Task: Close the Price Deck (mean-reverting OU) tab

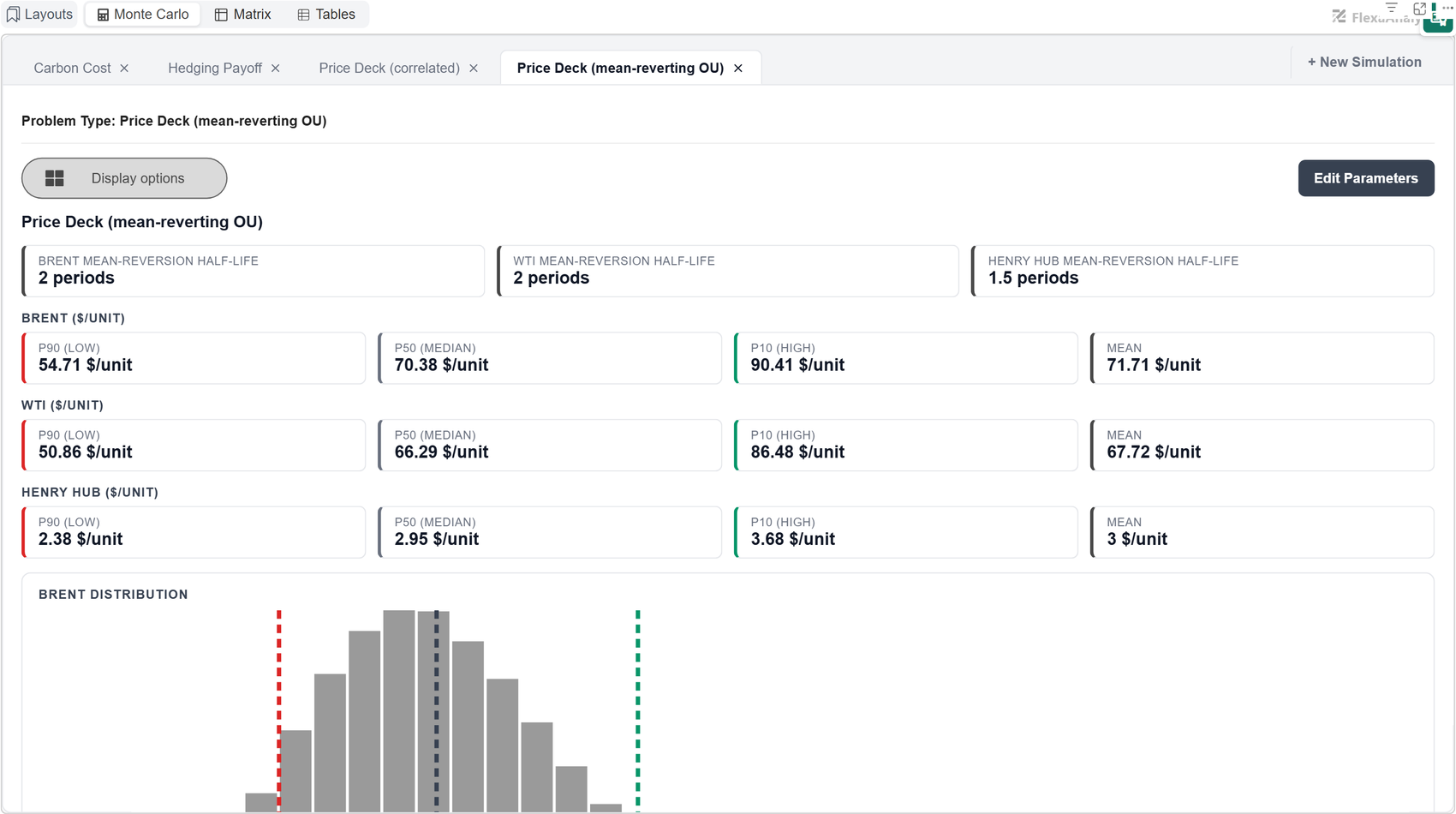Action: pos(738,69)
